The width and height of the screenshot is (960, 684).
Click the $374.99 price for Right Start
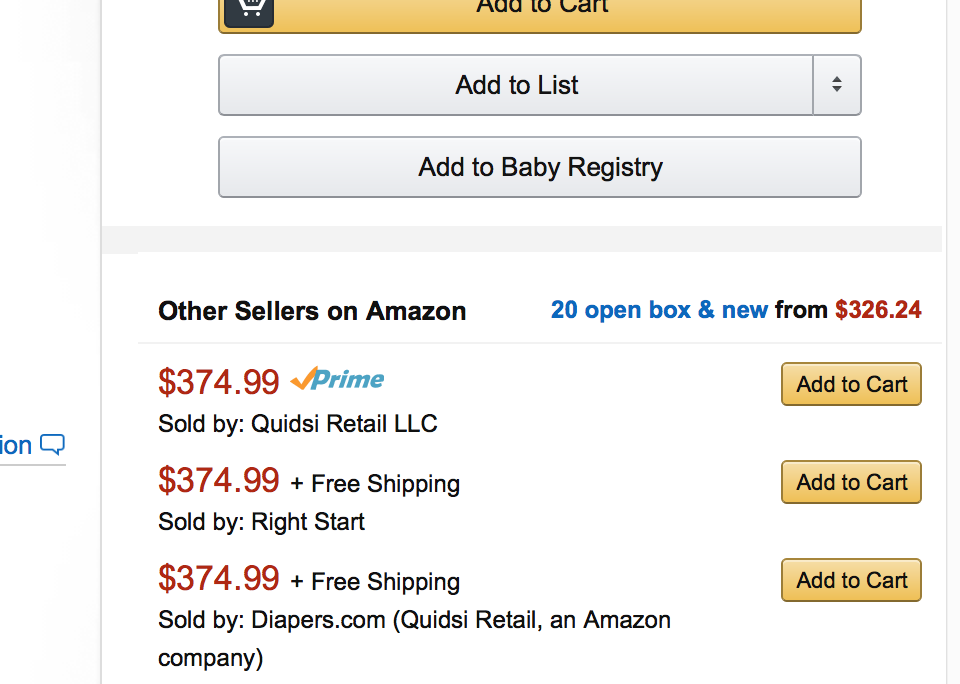click(x=219, y=480)
